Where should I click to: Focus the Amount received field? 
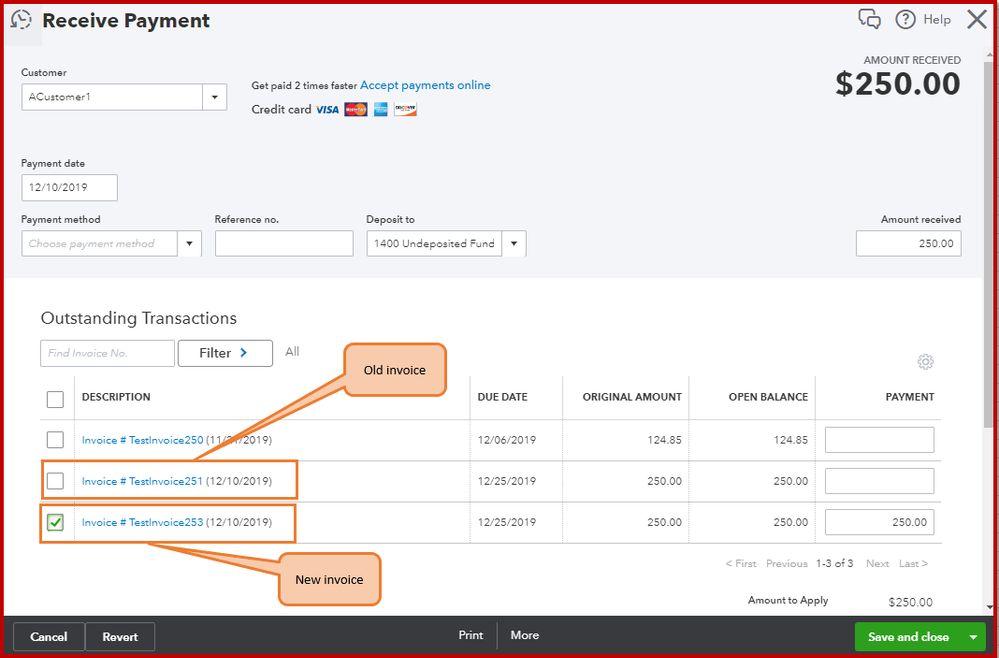pyautogui.click(x=909, y=243)
